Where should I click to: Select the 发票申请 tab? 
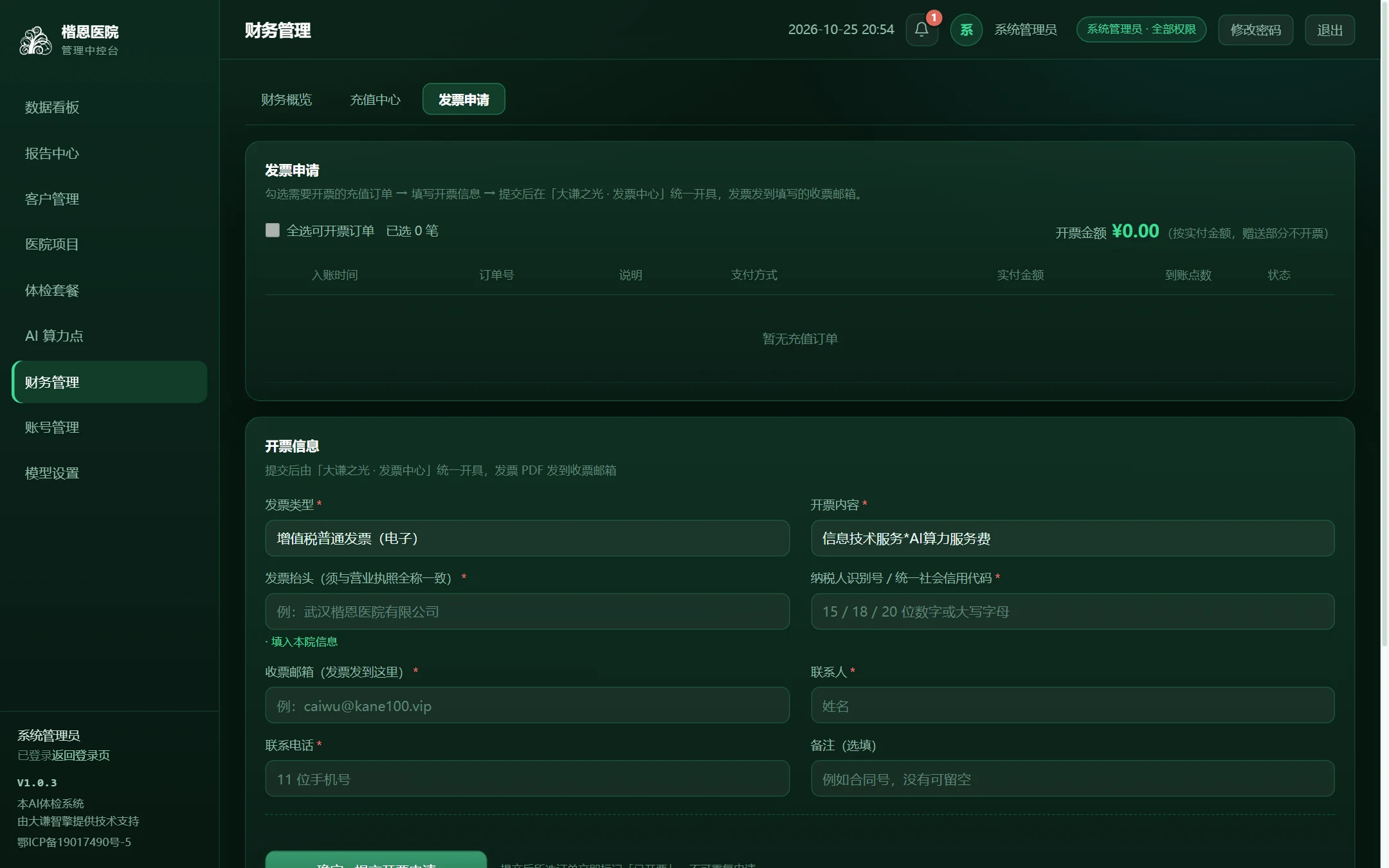(x=464, y=99)
